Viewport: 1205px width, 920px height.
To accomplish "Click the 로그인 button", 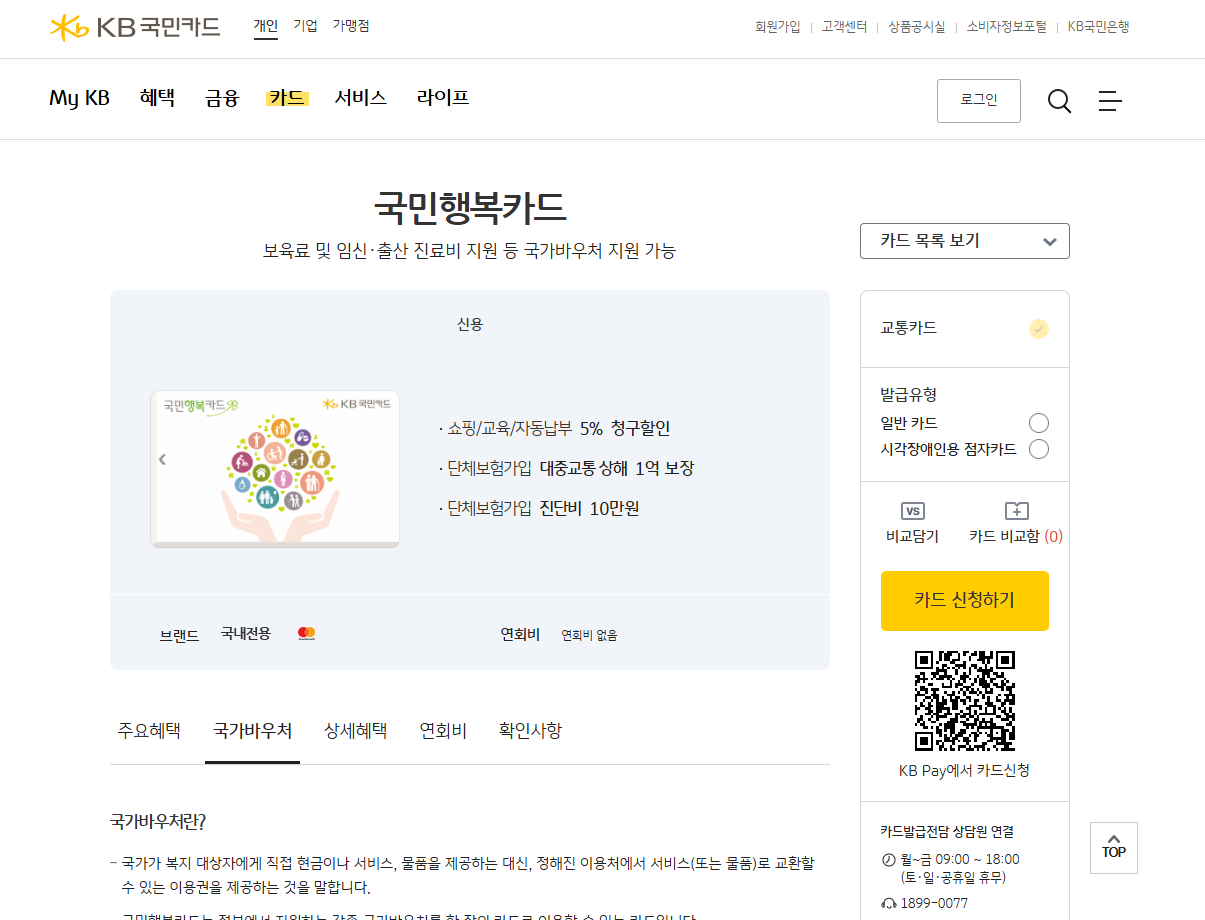I will 979,101.
